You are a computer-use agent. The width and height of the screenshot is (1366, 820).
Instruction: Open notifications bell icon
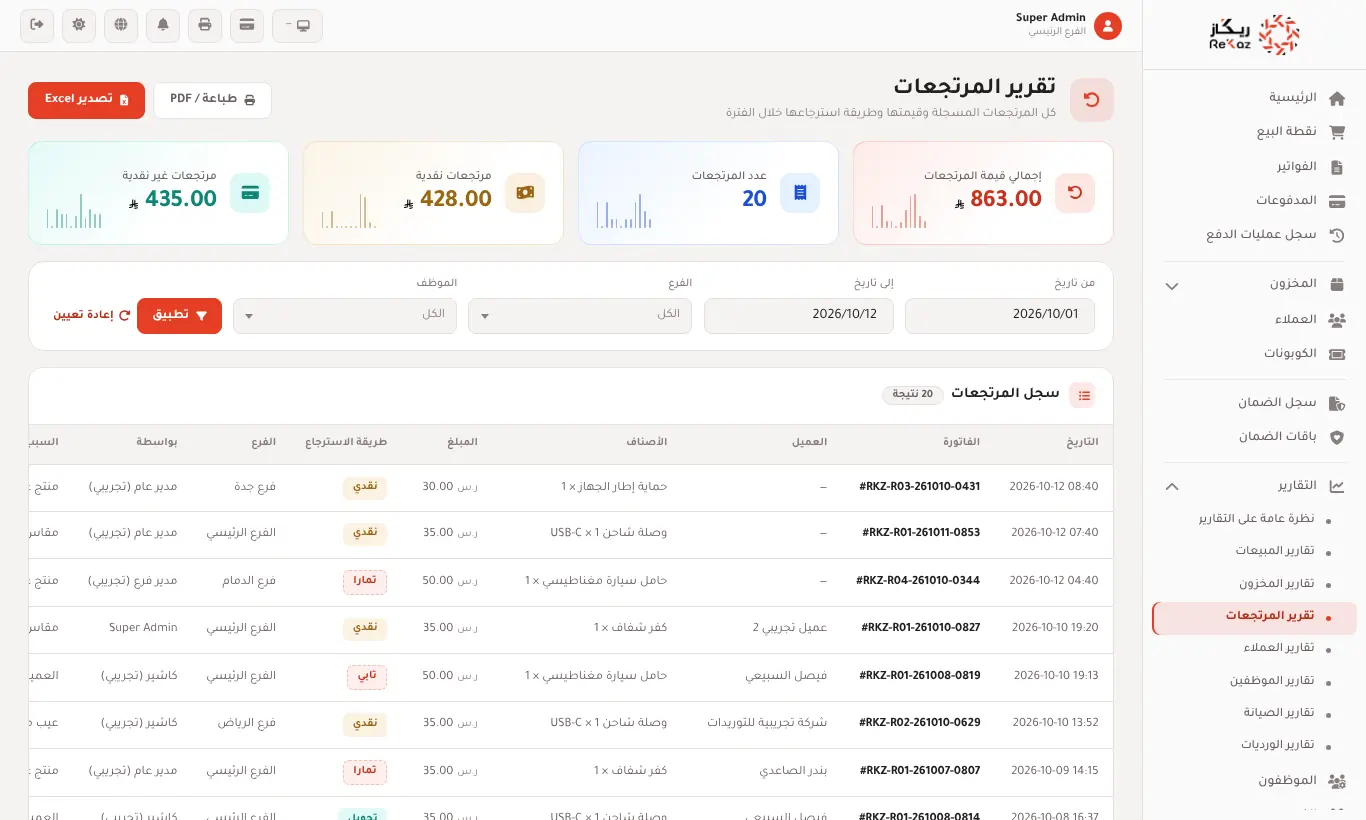pos(163,25)
